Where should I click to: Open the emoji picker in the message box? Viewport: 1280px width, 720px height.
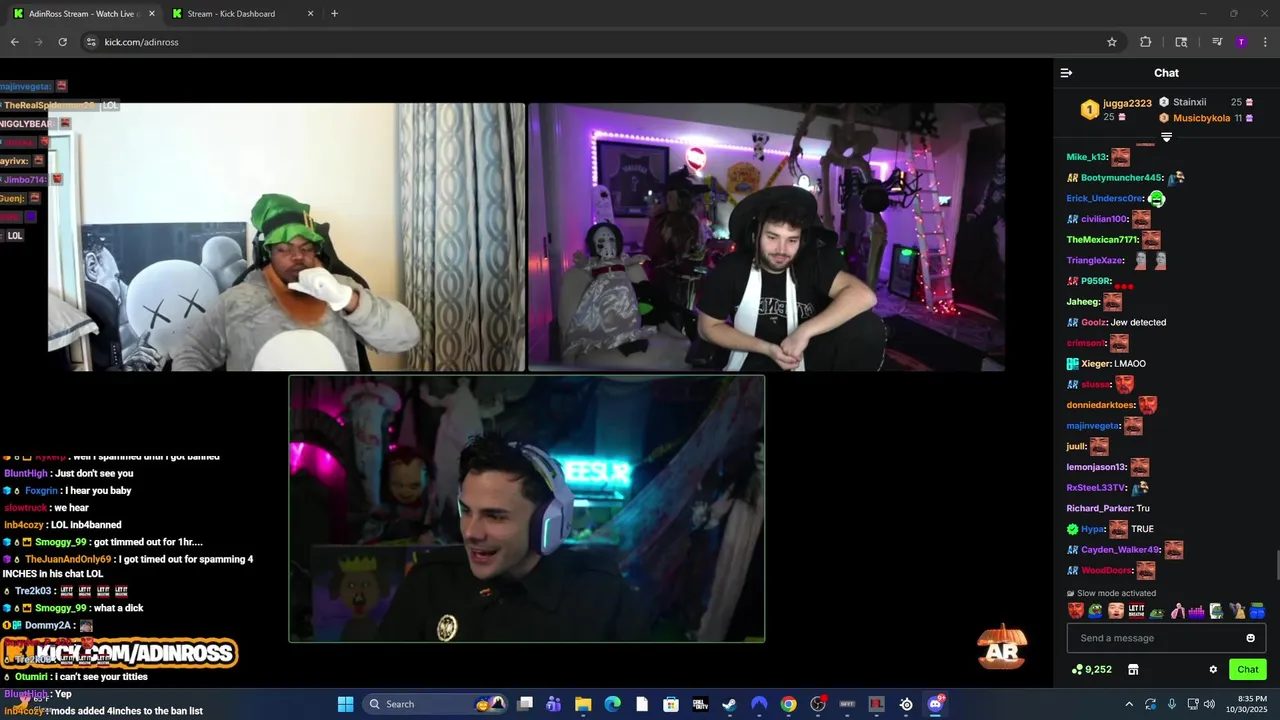click(x=1250, y=638)
